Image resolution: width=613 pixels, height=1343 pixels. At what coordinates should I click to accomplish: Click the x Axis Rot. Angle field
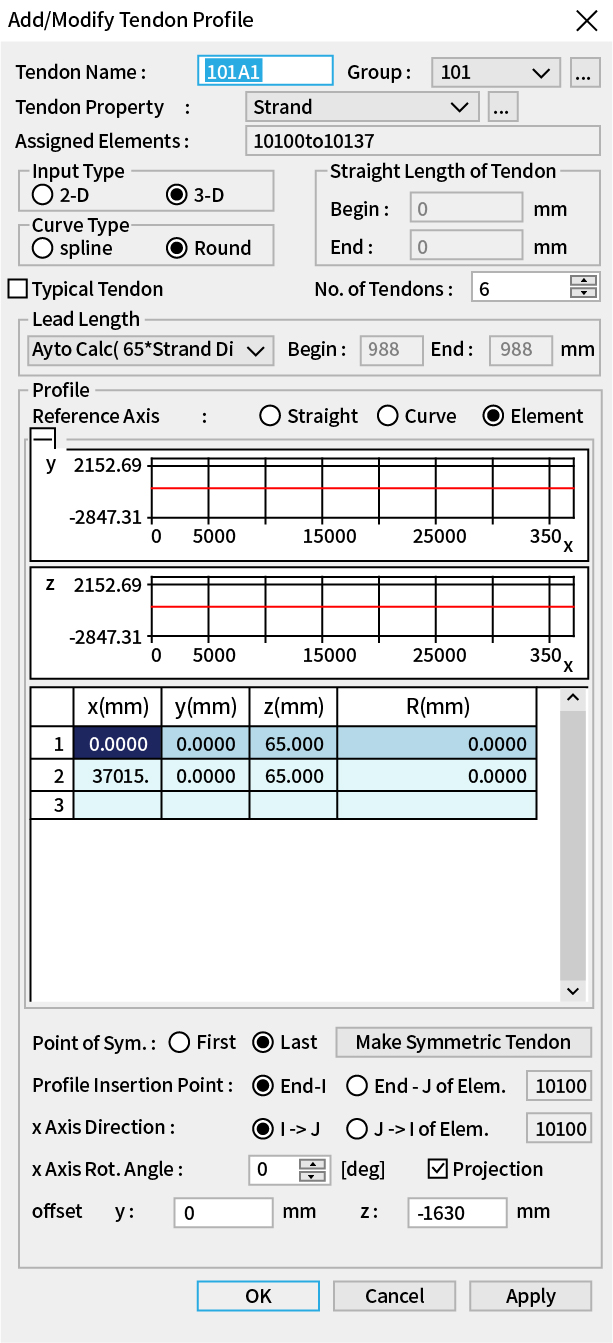274,1169
